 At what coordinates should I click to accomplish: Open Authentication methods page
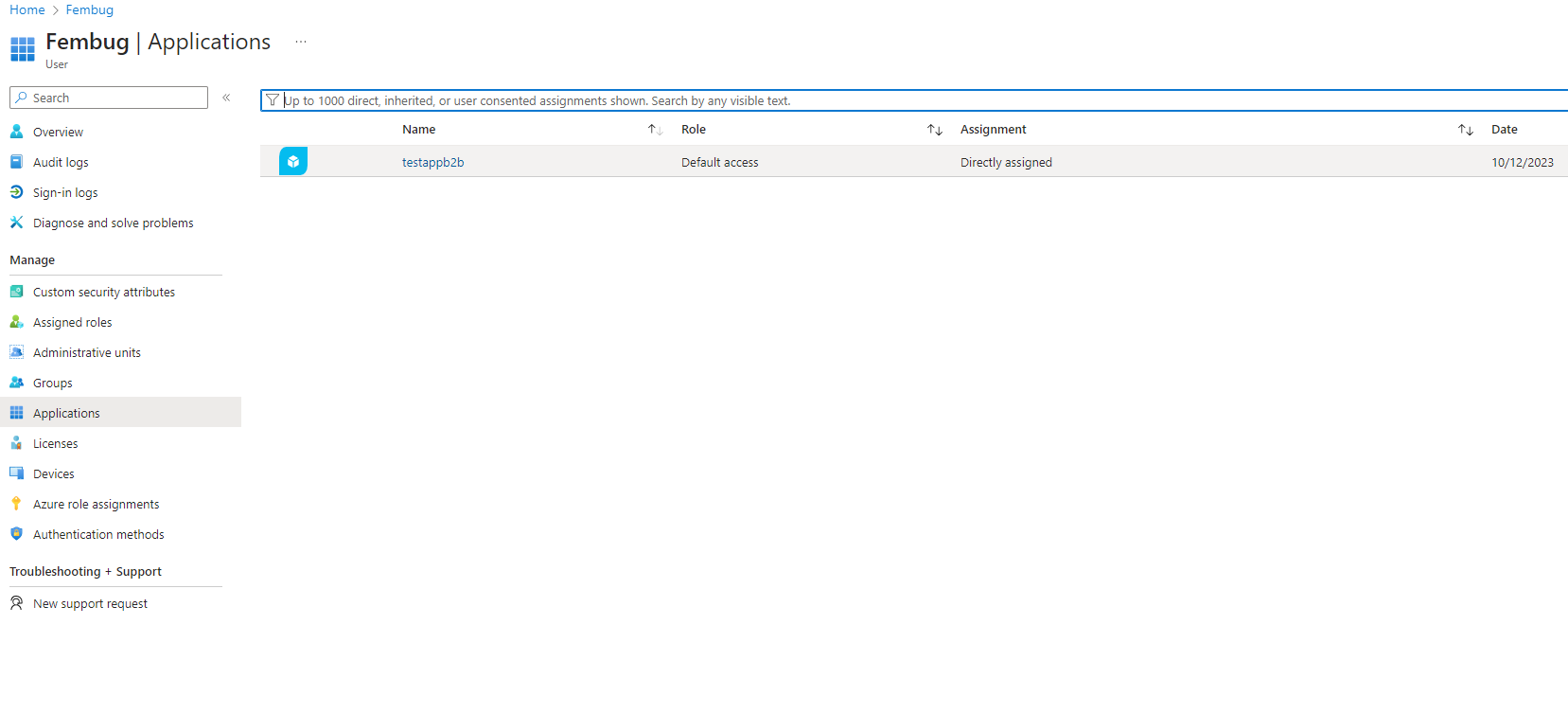[x=98, y=535]
